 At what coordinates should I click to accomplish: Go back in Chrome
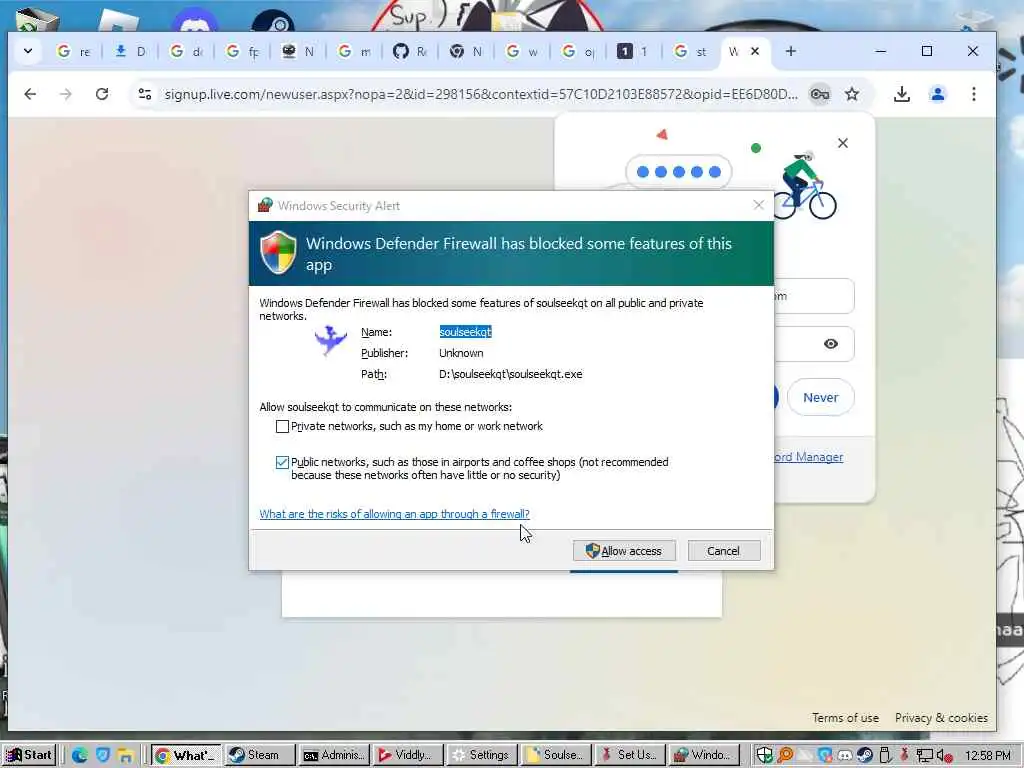click(30, 94)
